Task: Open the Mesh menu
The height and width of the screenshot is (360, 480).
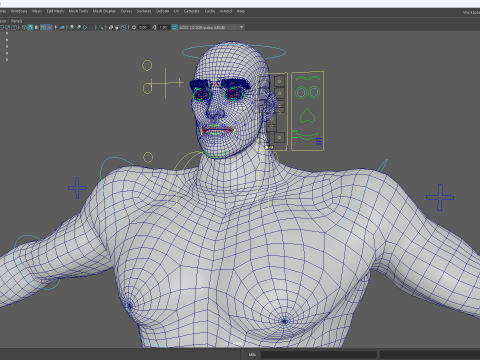Action: pos(37,11)
